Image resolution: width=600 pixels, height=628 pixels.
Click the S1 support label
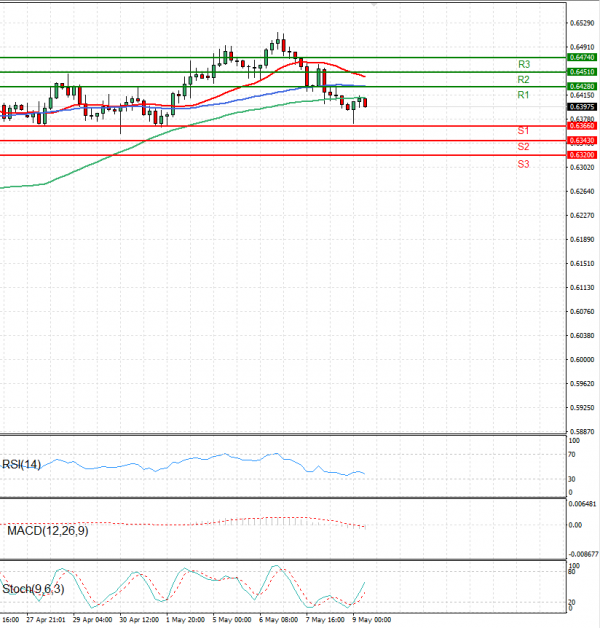pyautogui.click(x=523, y=131)
